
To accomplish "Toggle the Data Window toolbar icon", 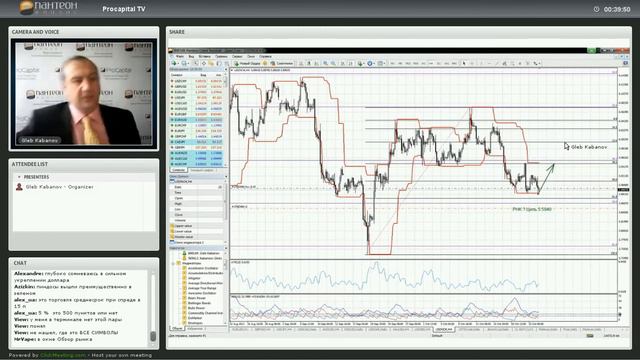I will pos(204,63).
